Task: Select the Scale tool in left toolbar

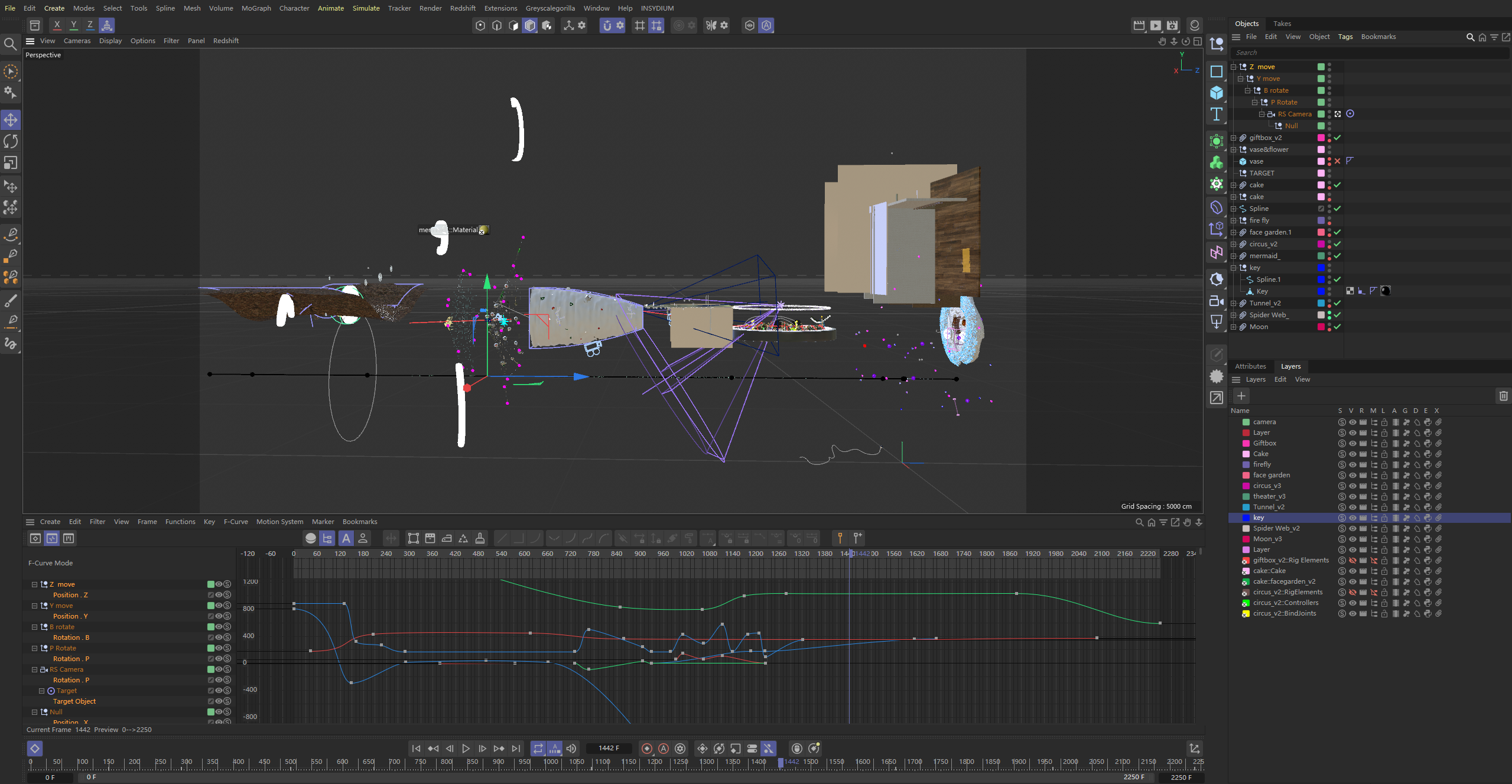Action: tap(11, 162)
